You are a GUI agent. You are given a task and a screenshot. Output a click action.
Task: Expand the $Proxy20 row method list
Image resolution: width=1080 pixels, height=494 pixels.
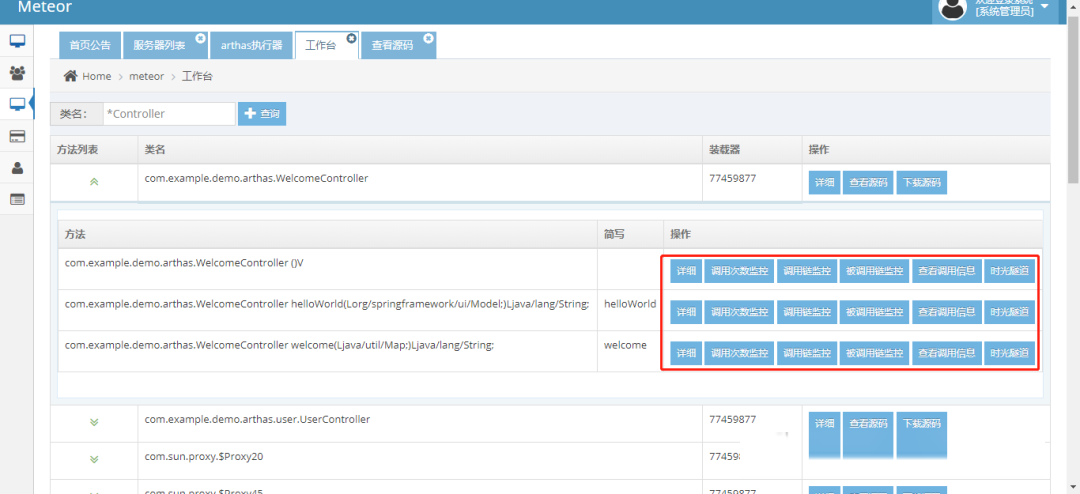click(94, 459)
